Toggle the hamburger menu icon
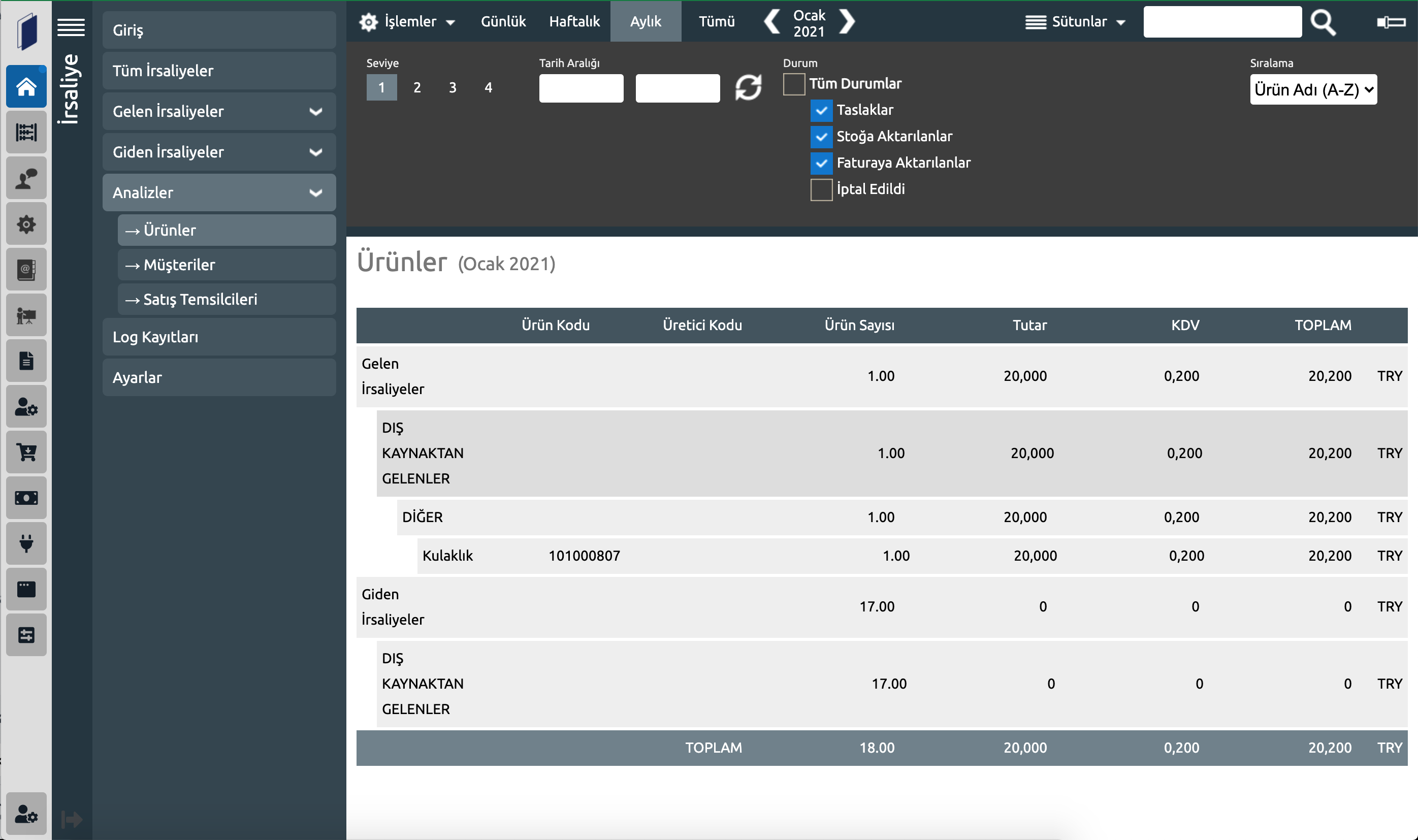 click(71, 26)
